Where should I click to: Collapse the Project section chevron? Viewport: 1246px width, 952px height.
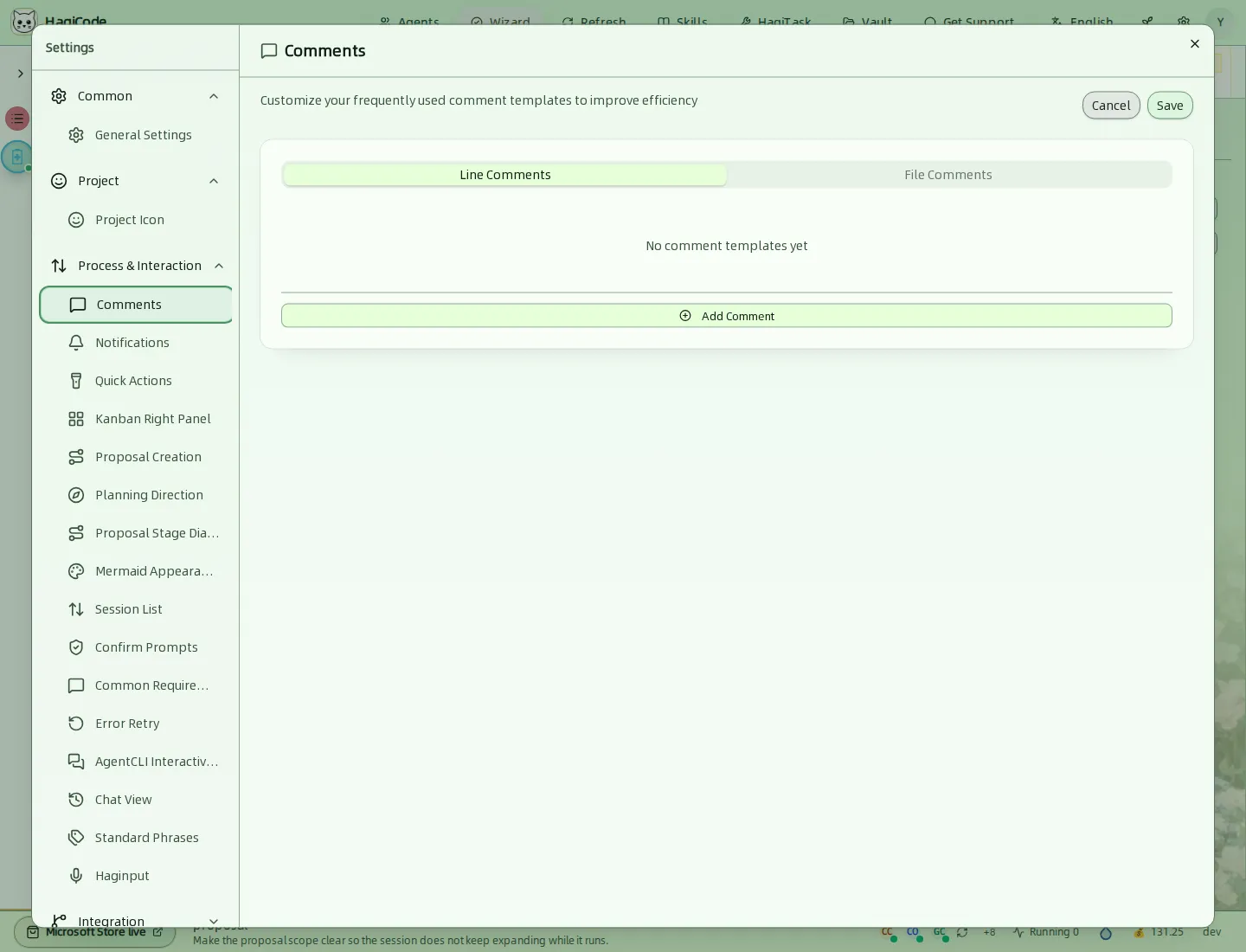214,181
